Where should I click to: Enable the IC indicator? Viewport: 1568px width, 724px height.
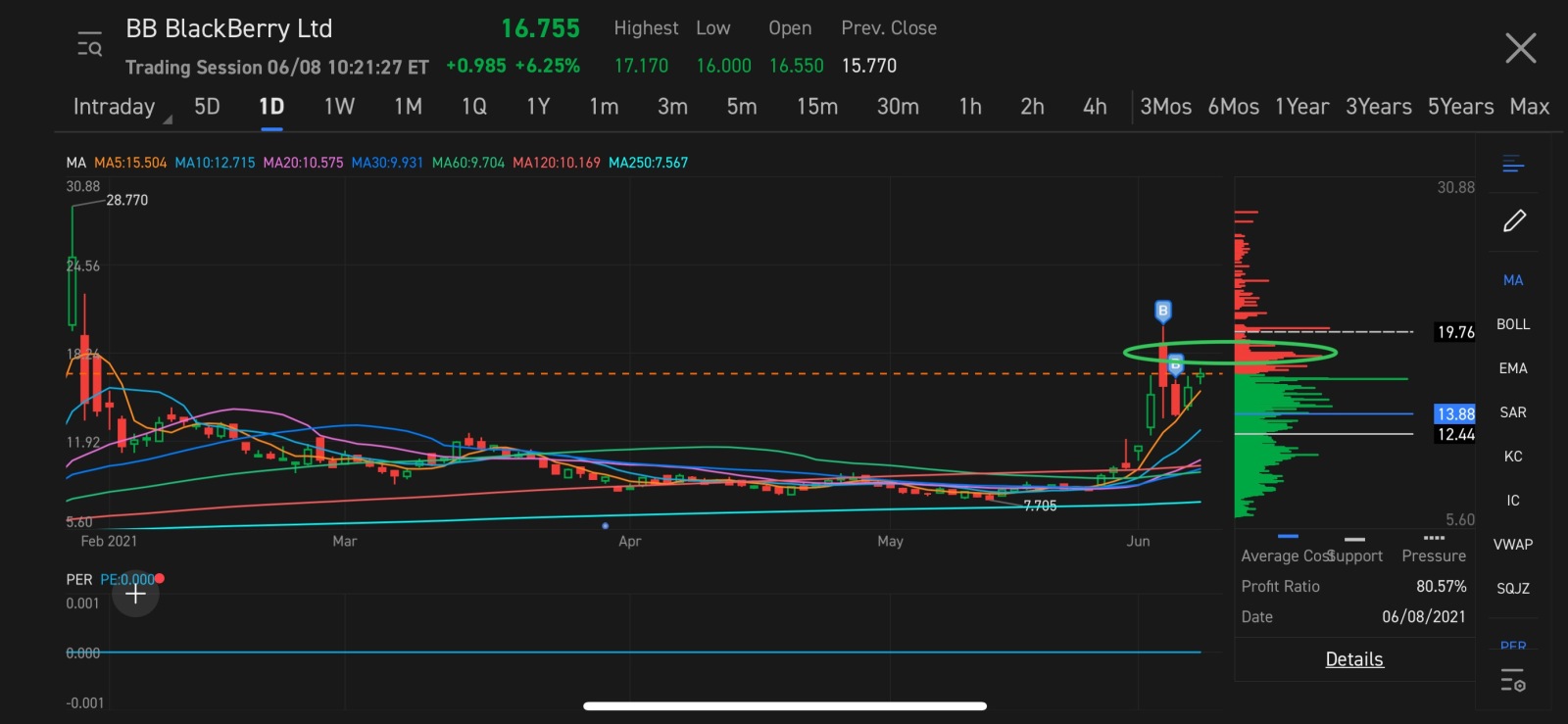1513,501
